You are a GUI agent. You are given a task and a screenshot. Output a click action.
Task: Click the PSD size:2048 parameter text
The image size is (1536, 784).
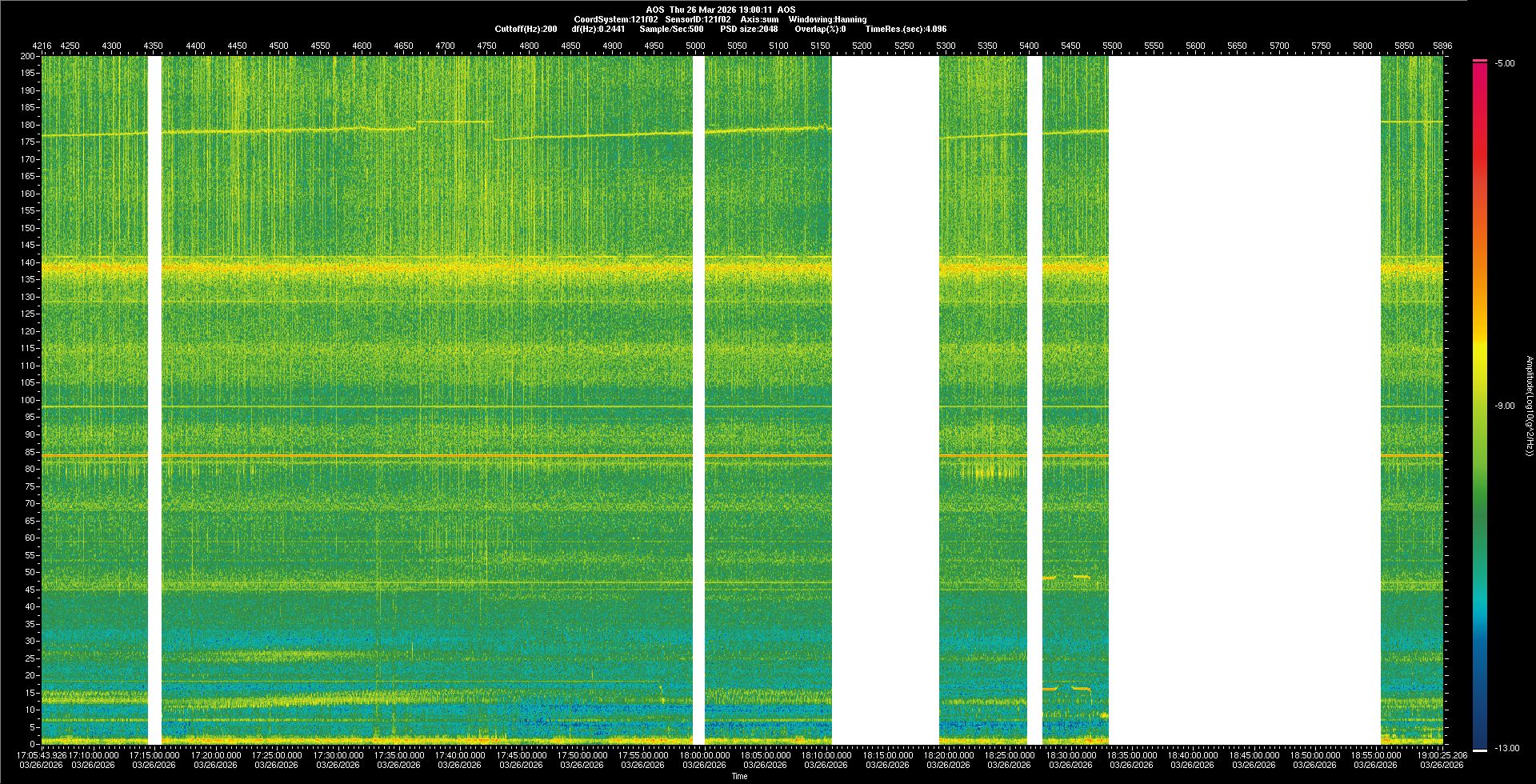pyautogui.click(x=749, y=29)
